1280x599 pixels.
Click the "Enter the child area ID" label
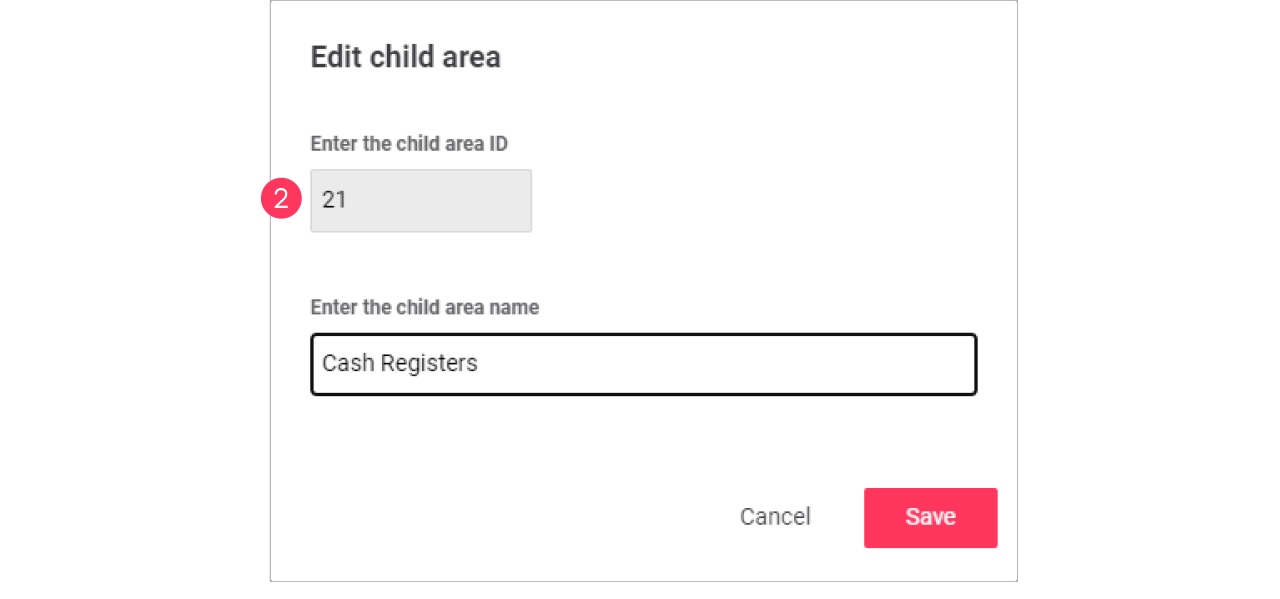409,144
